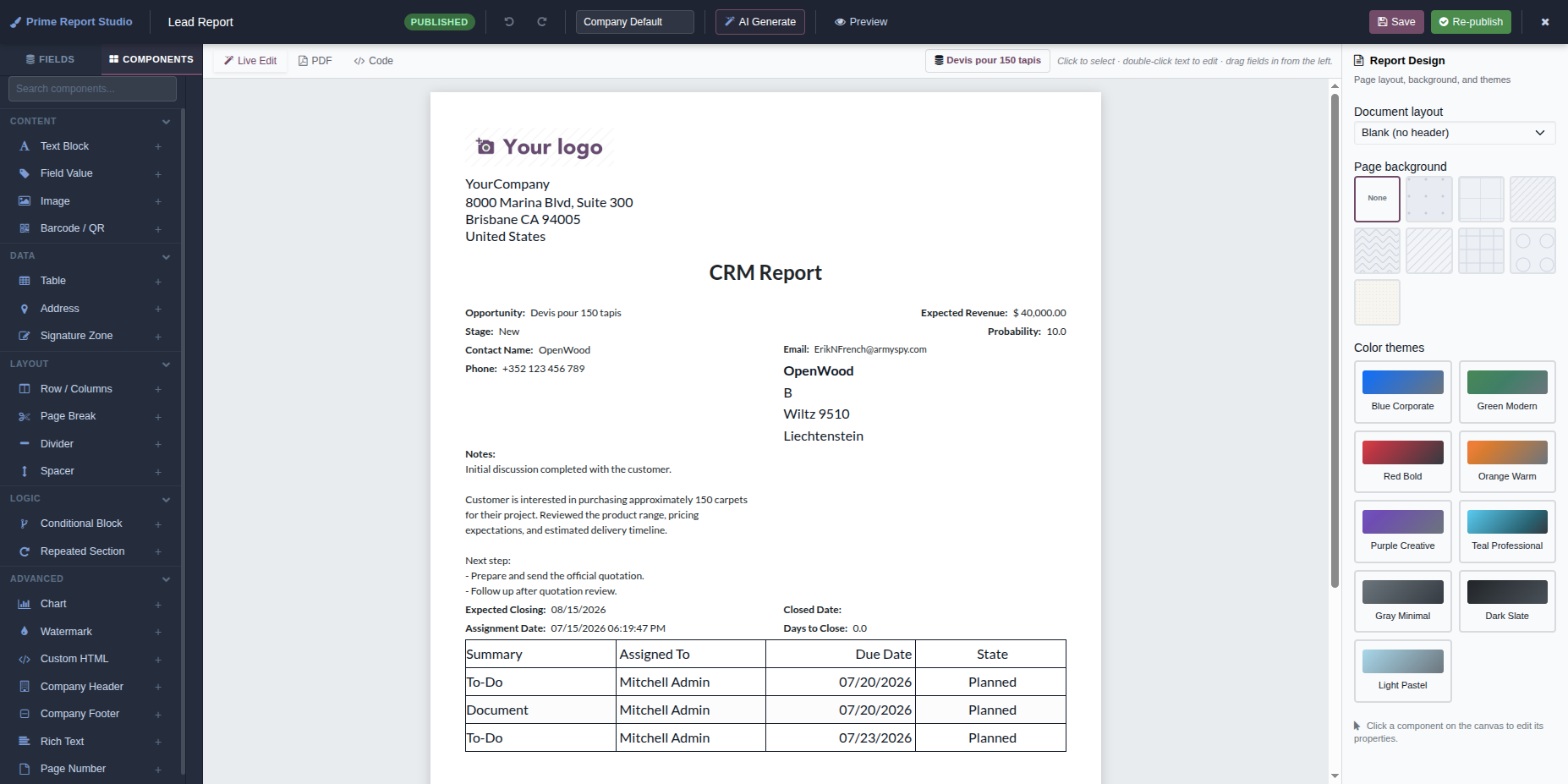1568x784 pixels.
Task: Close the report editor with X
Action: tap(1545, 22)
